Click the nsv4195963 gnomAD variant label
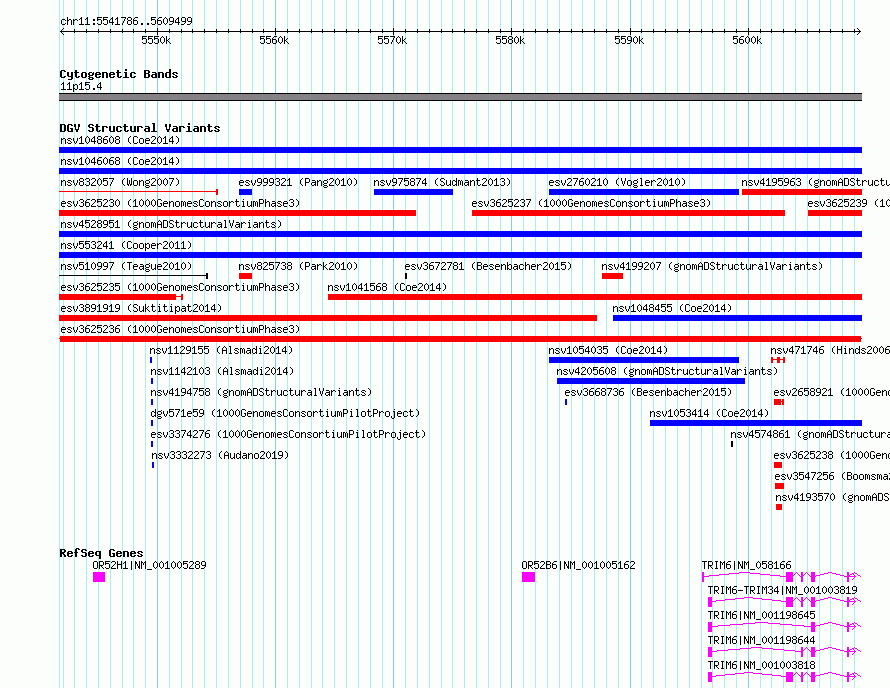 pyautogui.click(x=815, y=182)
